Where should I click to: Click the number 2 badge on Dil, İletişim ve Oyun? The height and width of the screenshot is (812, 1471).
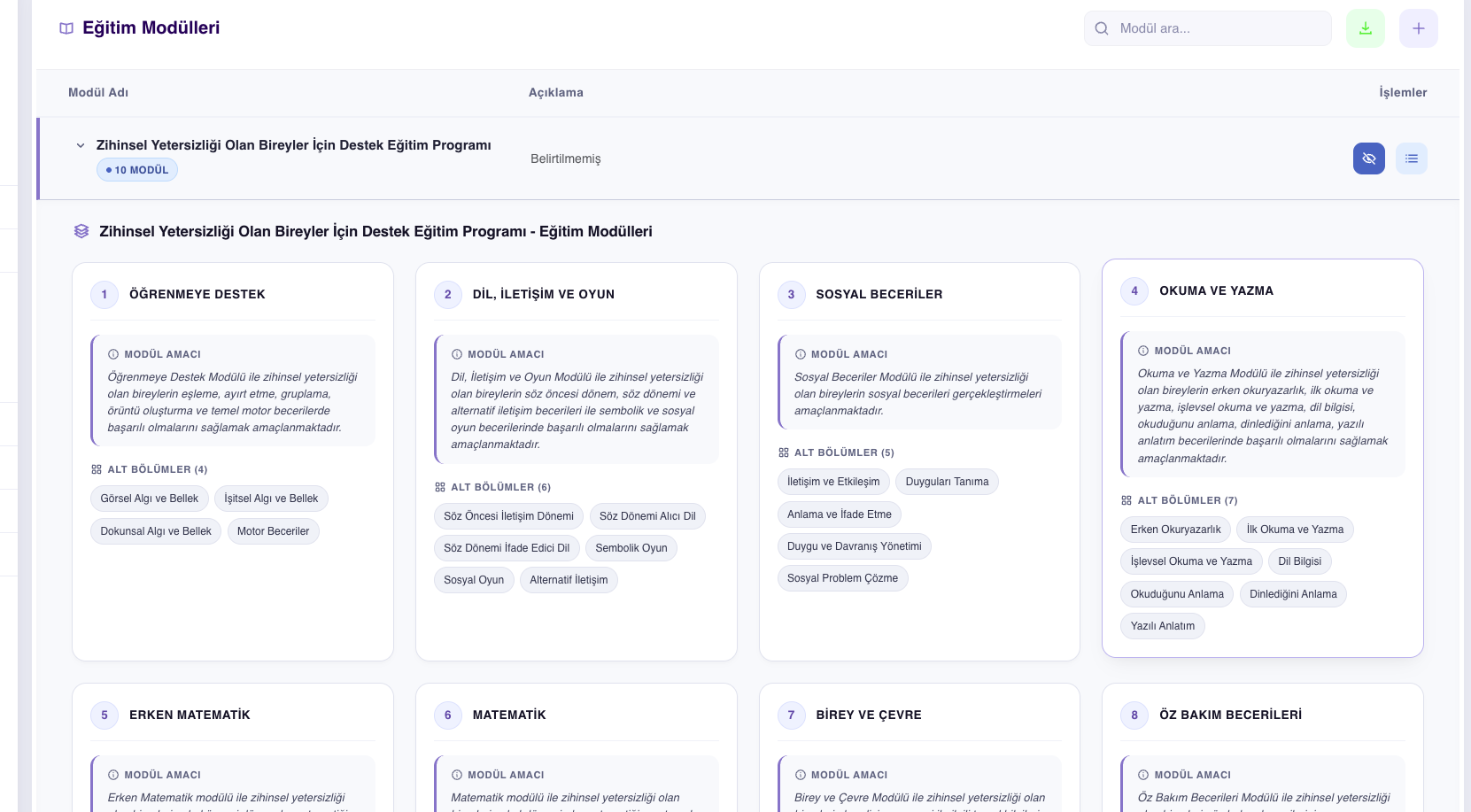tap(448, 294)
